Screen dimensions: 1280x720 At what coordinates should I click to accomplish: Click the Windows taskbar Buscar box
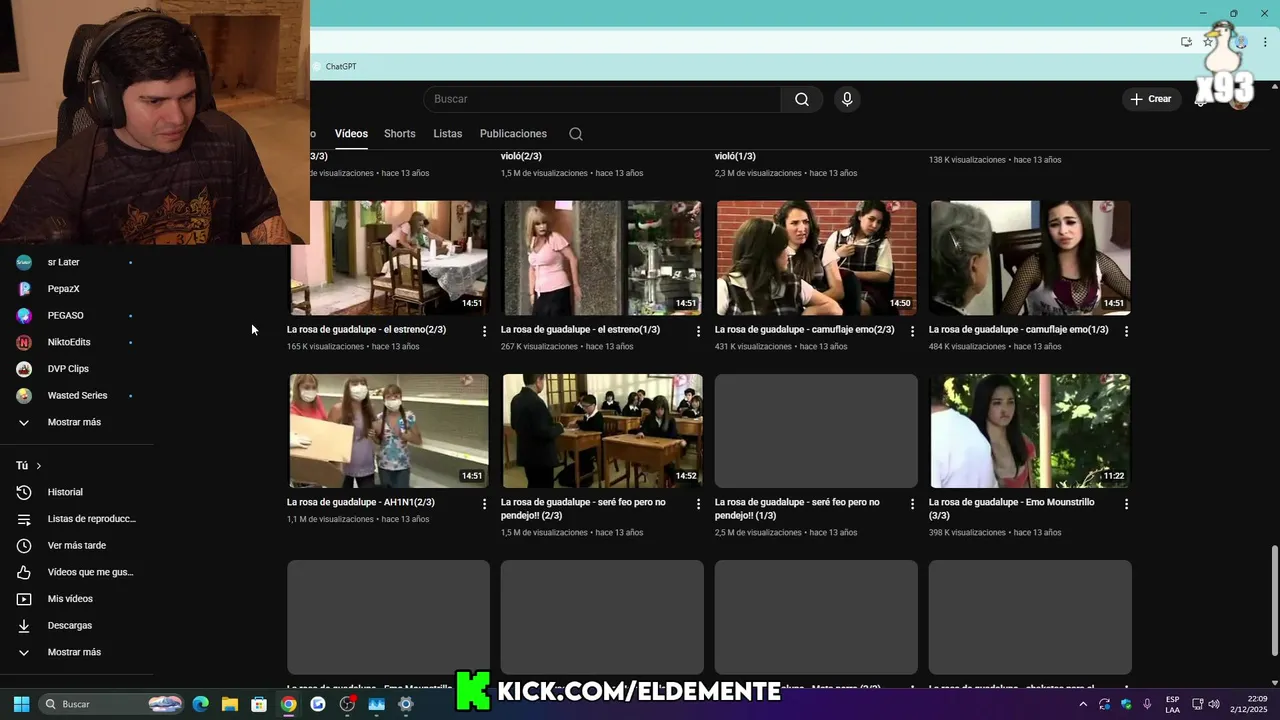[x=111, y=704]
